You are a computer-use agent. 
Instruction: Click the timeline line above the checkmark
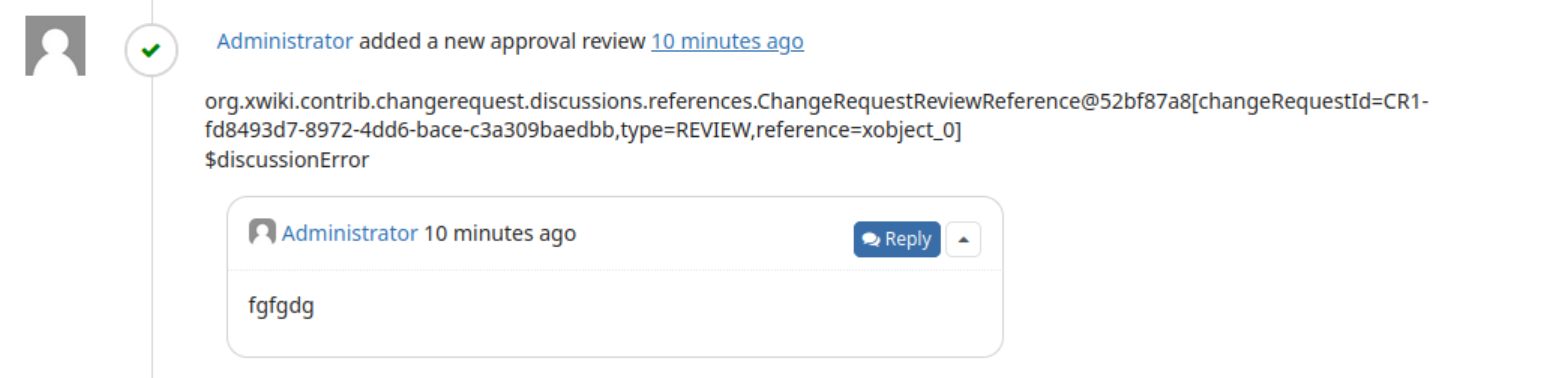coord(152,11)
